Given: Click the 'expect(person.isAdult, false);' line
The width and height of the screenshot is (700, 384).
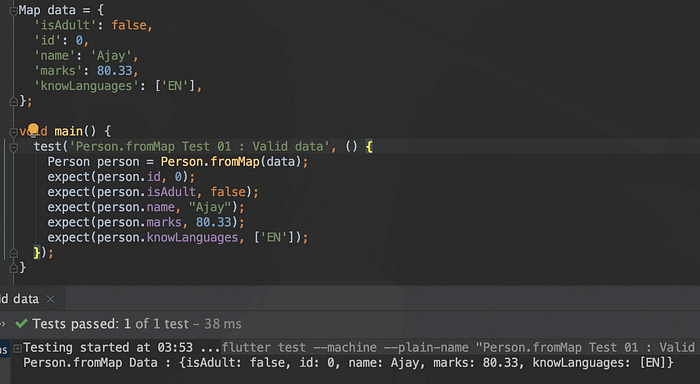Looking at the screenshot, I should (153, 192).
